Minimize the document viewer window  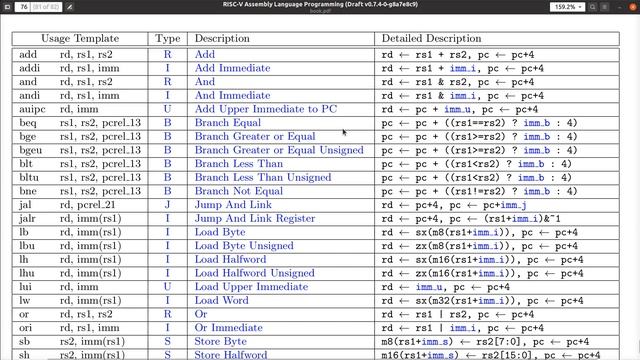point(620,7)
